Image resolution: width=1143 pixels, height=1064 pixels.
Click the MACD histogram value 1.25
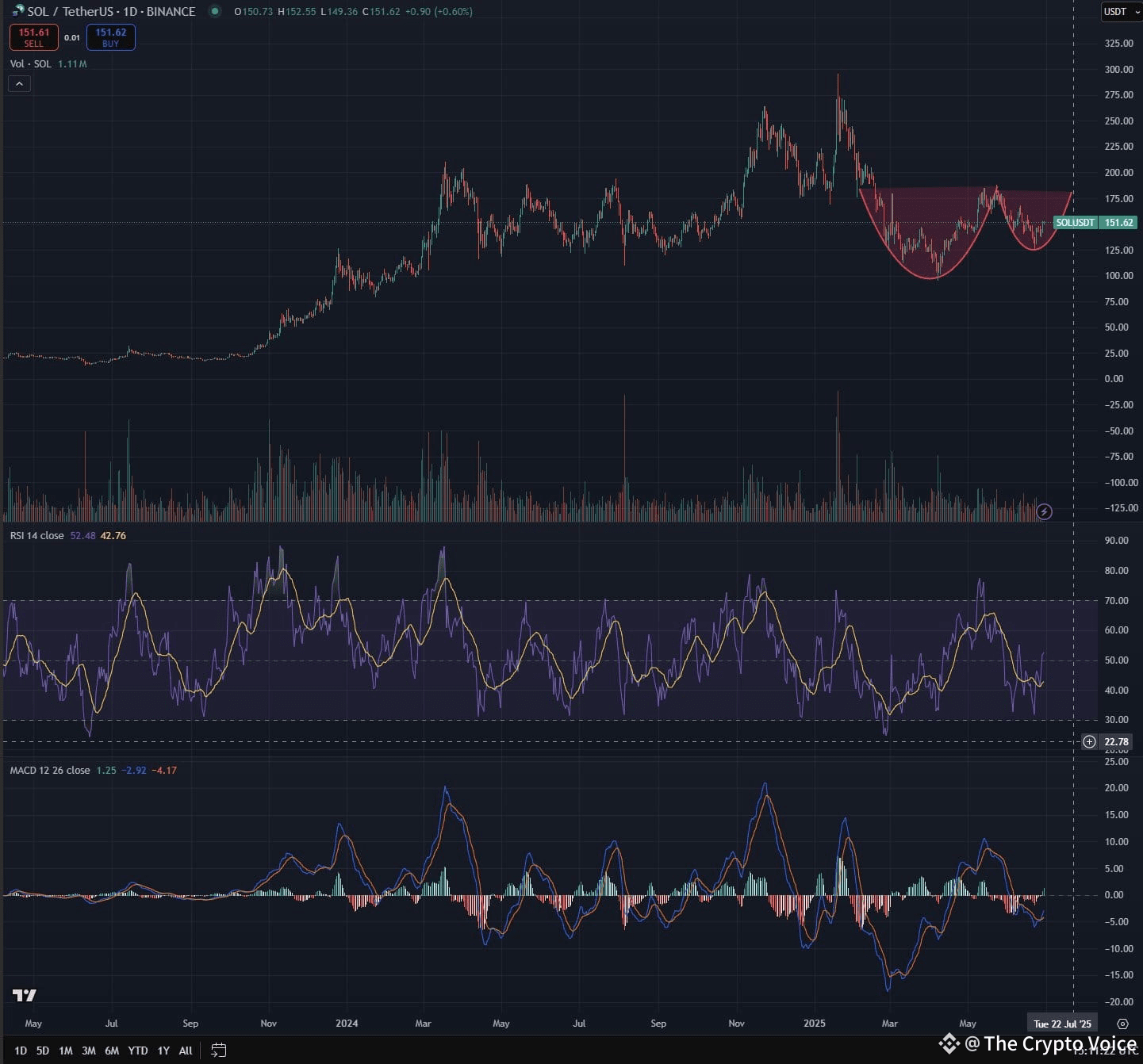[106, 771]
